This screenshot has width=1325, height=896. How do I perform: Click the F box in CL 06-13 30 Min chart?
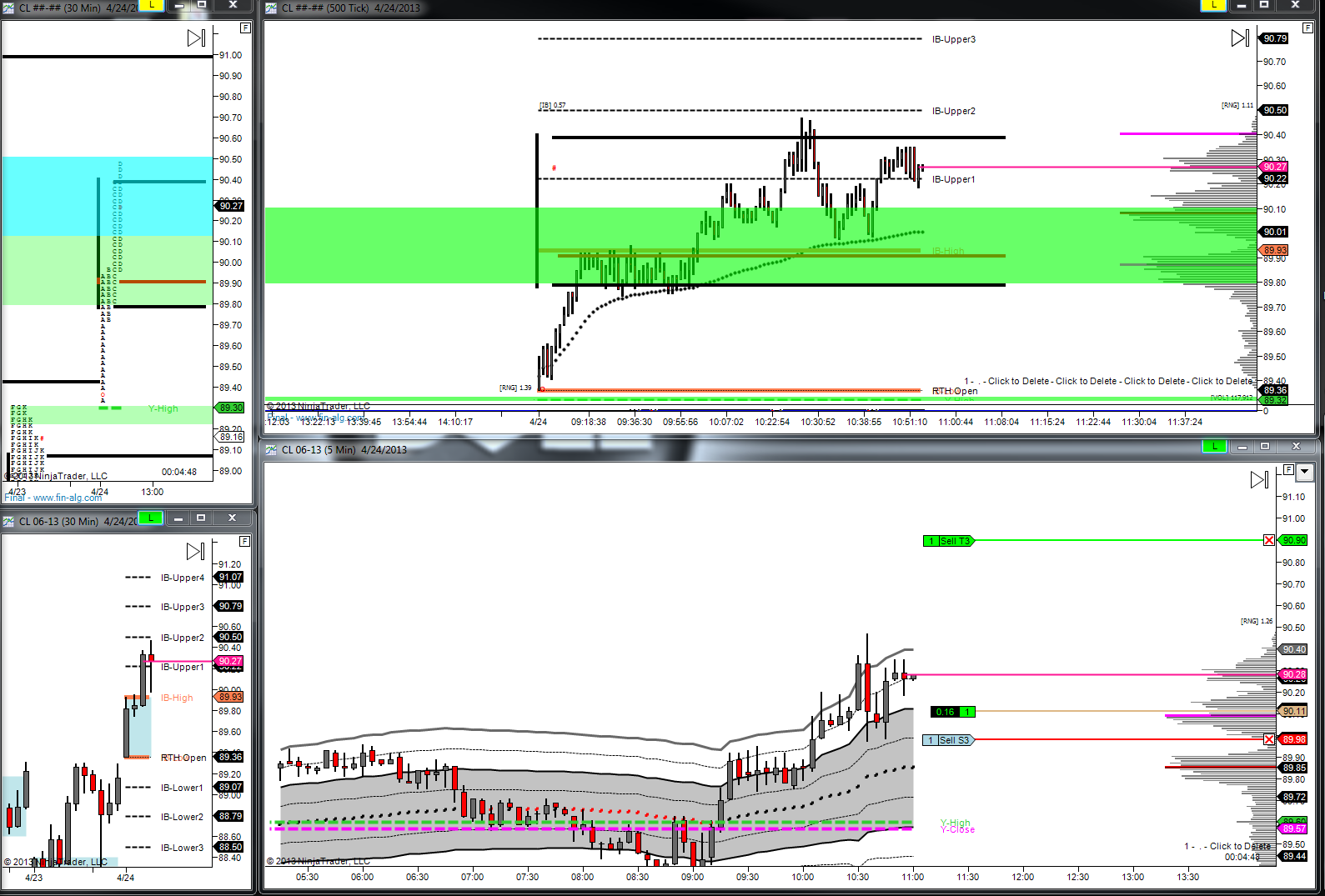(245, 541)
